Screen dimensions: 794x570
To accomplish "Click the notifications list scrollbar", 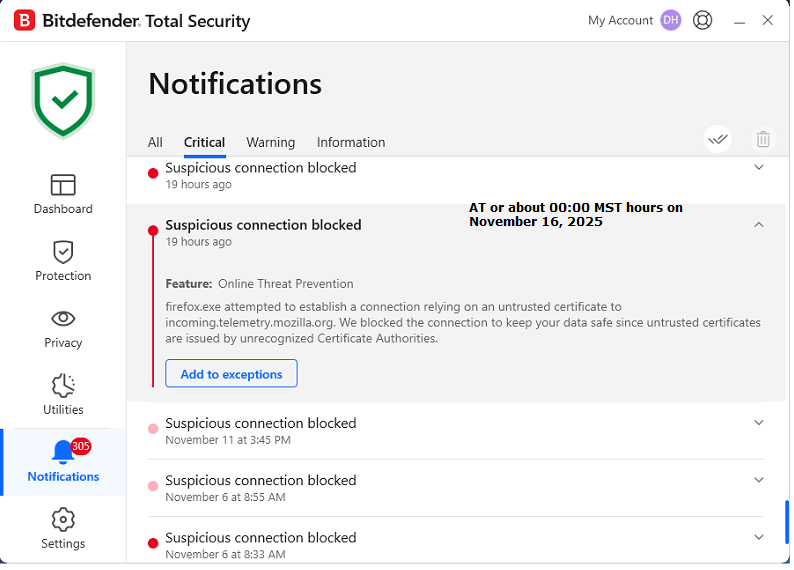I will point(787,520).
